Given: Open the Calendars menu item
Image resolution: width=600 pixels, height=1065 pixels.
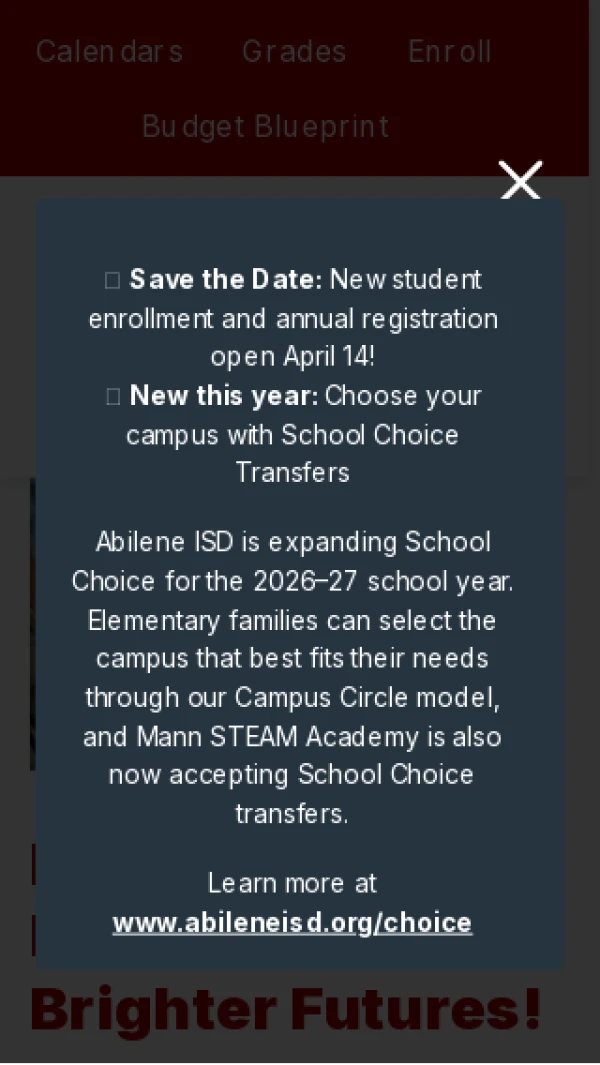Looking at the screenshot, I should coord(109,51).
